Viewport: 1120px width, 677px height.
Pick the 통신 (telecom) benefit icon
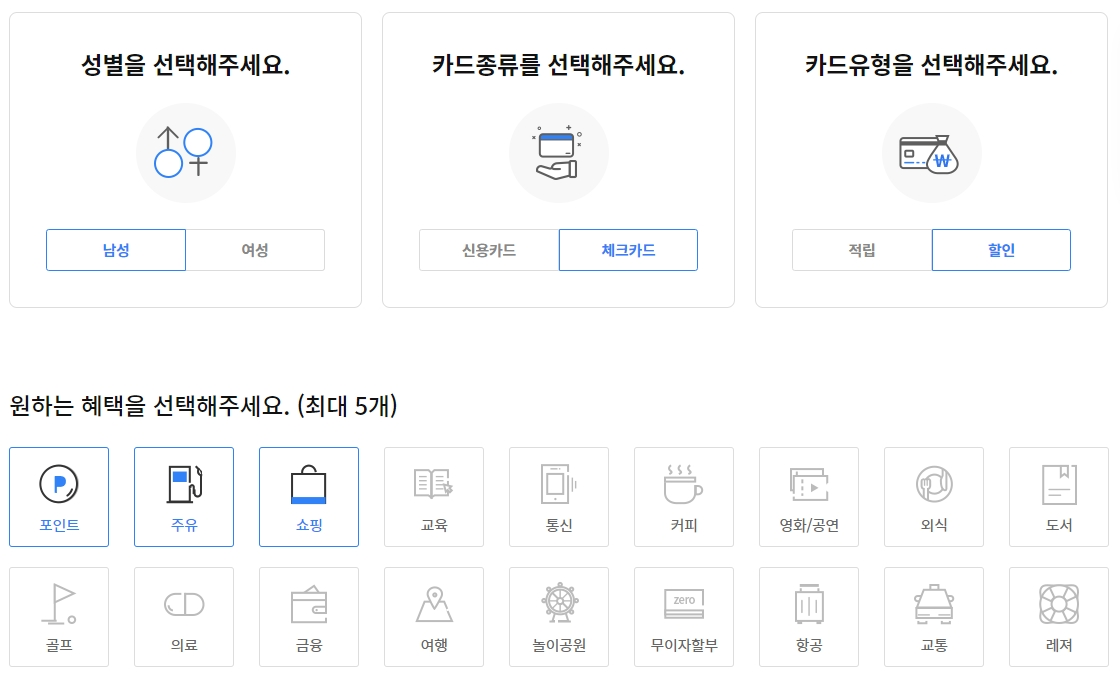(559, 497)
